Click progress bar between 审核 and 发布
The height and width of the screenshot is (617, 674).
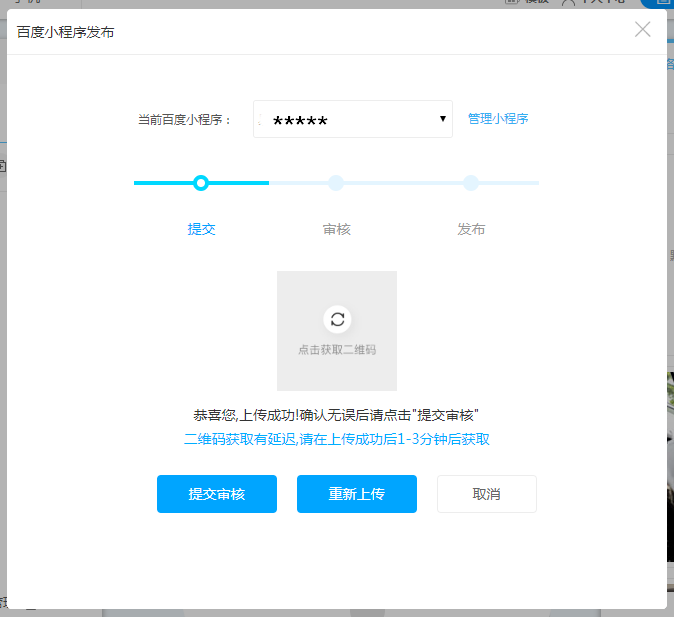coord(404,183)
